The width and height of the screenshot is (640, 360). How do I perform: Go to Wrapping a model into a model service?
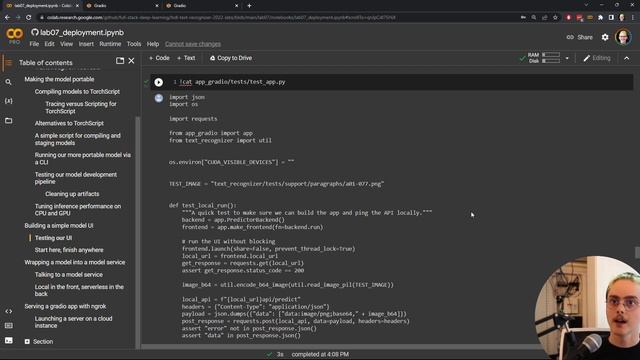point(75,262)
